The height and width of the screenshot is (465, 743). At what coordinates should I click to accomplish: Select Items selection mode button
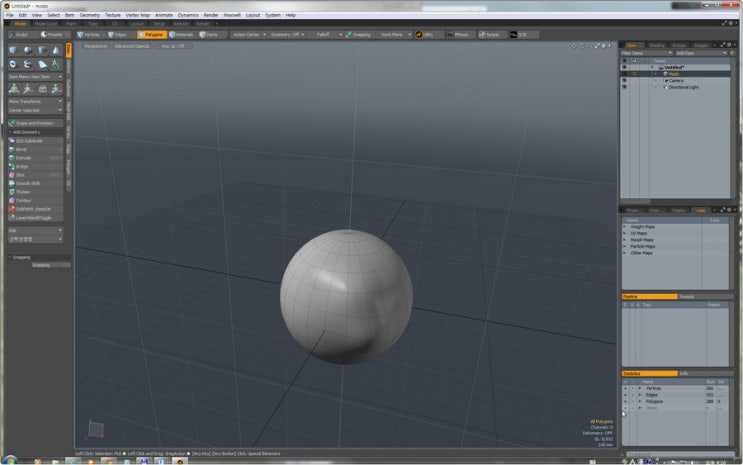tap(209, 35)
